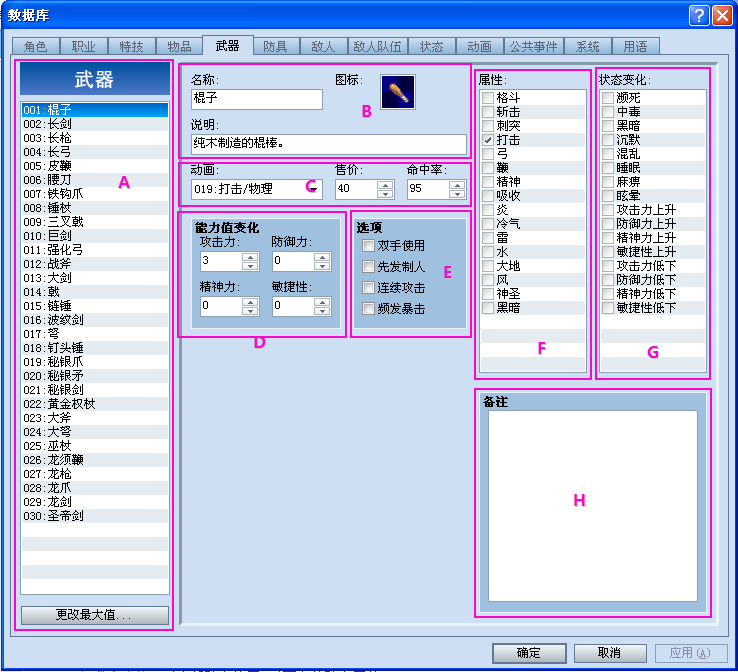Screen dimensions: 738x672
Task: Tick the 双手使用 option
Action: coord(368,245)
